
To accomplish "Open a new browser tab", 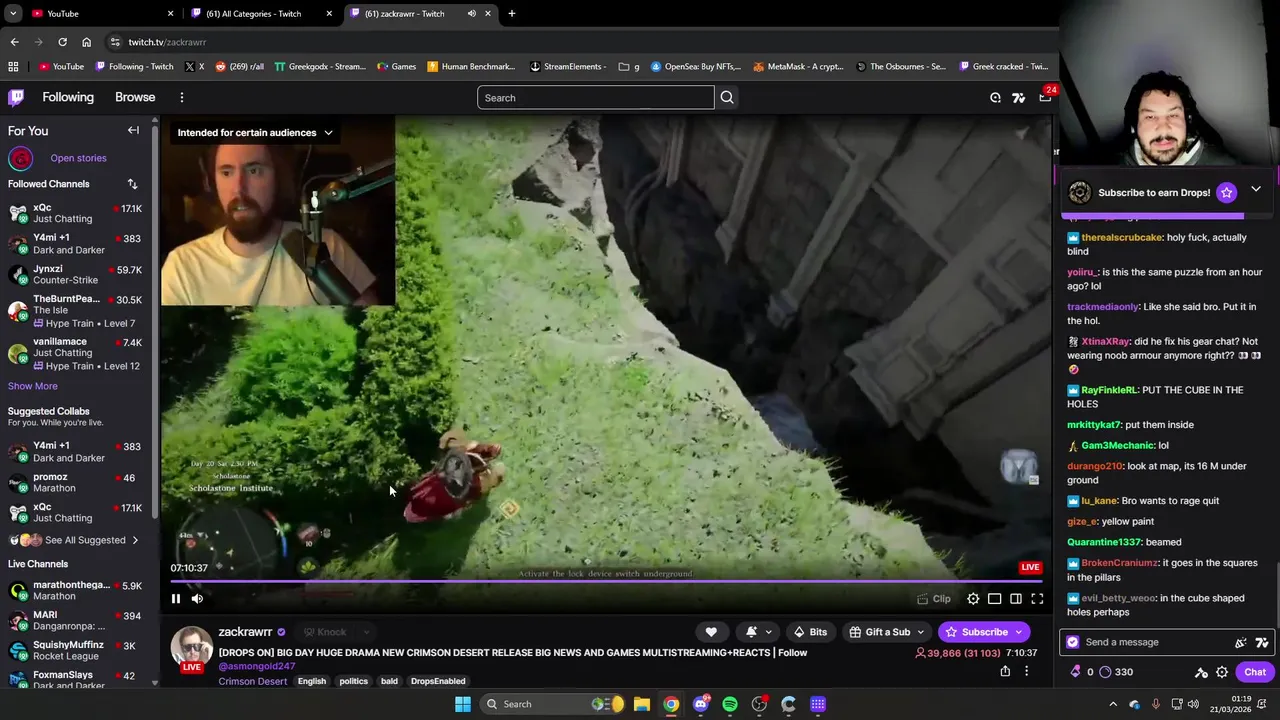I will point(511,13).
